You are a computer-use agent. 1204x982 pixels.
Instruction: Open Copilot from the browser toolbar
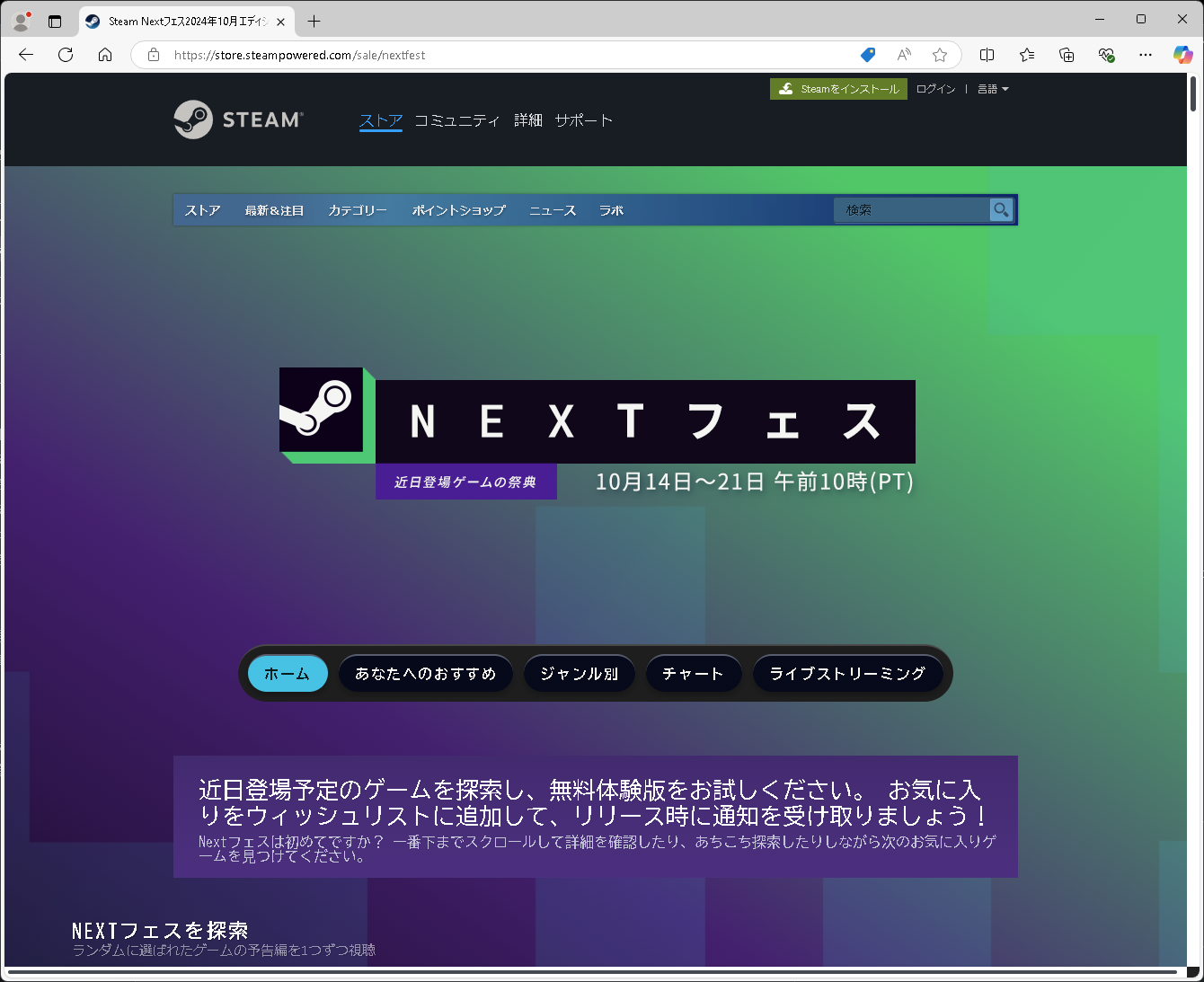point(1182,55)
